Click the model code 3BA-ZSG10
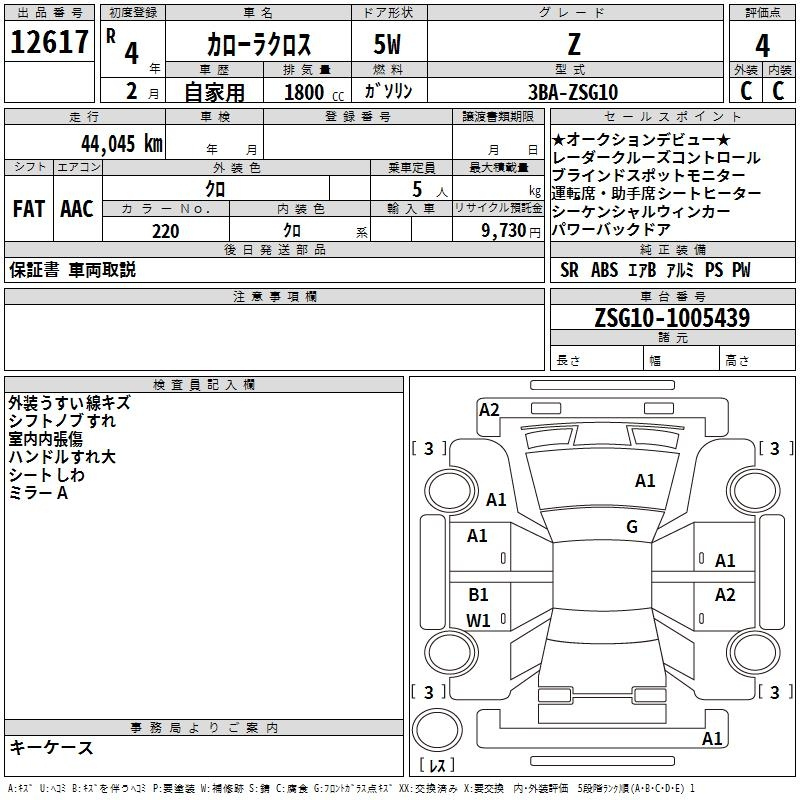 573,92
